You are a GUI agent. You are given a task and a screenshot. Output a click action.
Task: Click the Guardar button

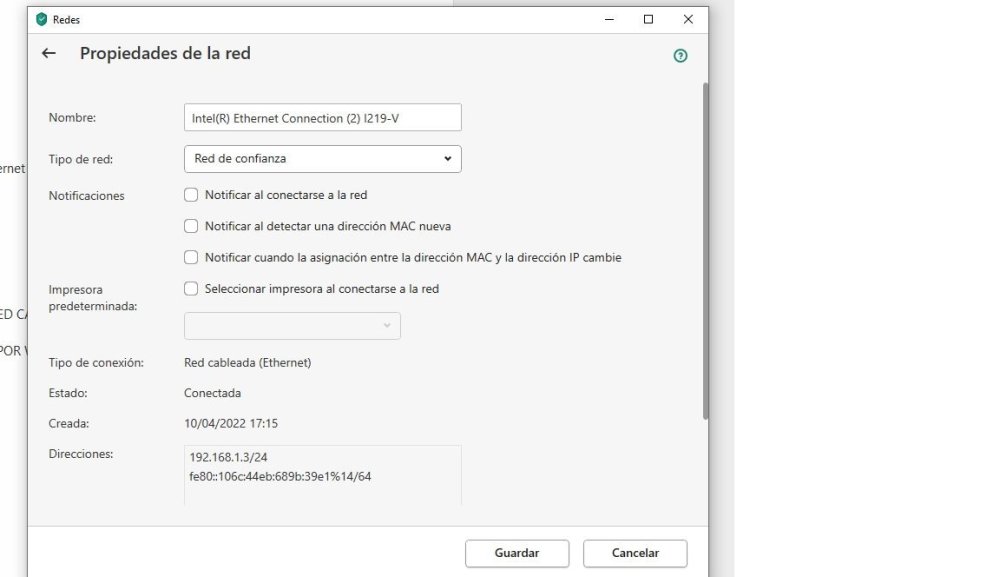tap(516, 553)
